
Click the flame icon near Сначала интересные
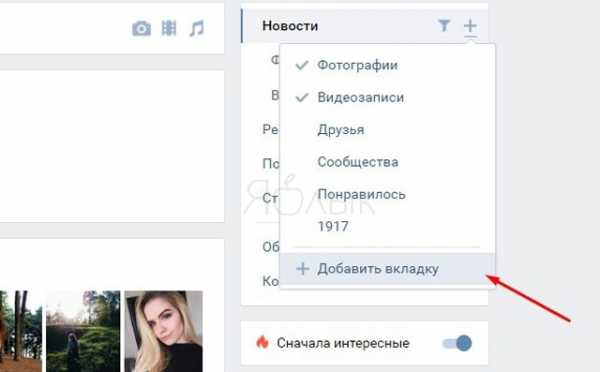click(x=262, y=342)
